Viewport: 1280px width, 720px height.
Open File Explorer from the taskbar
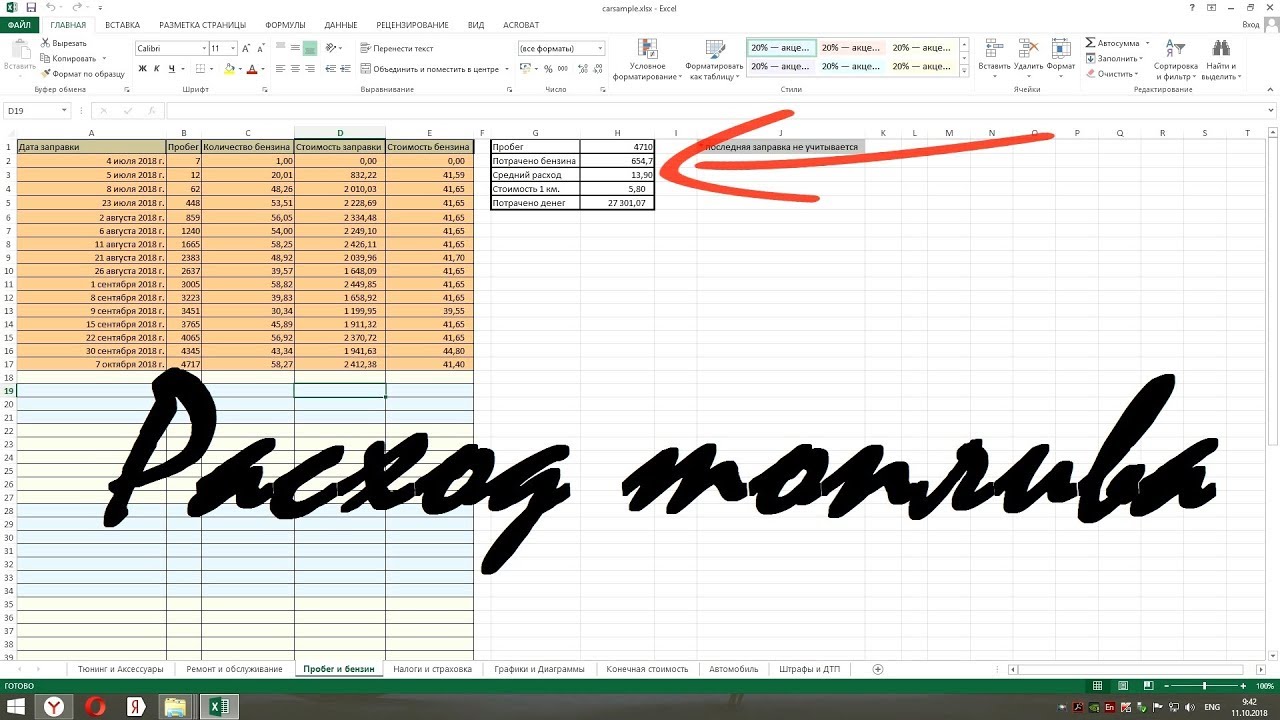coord(175,707)
